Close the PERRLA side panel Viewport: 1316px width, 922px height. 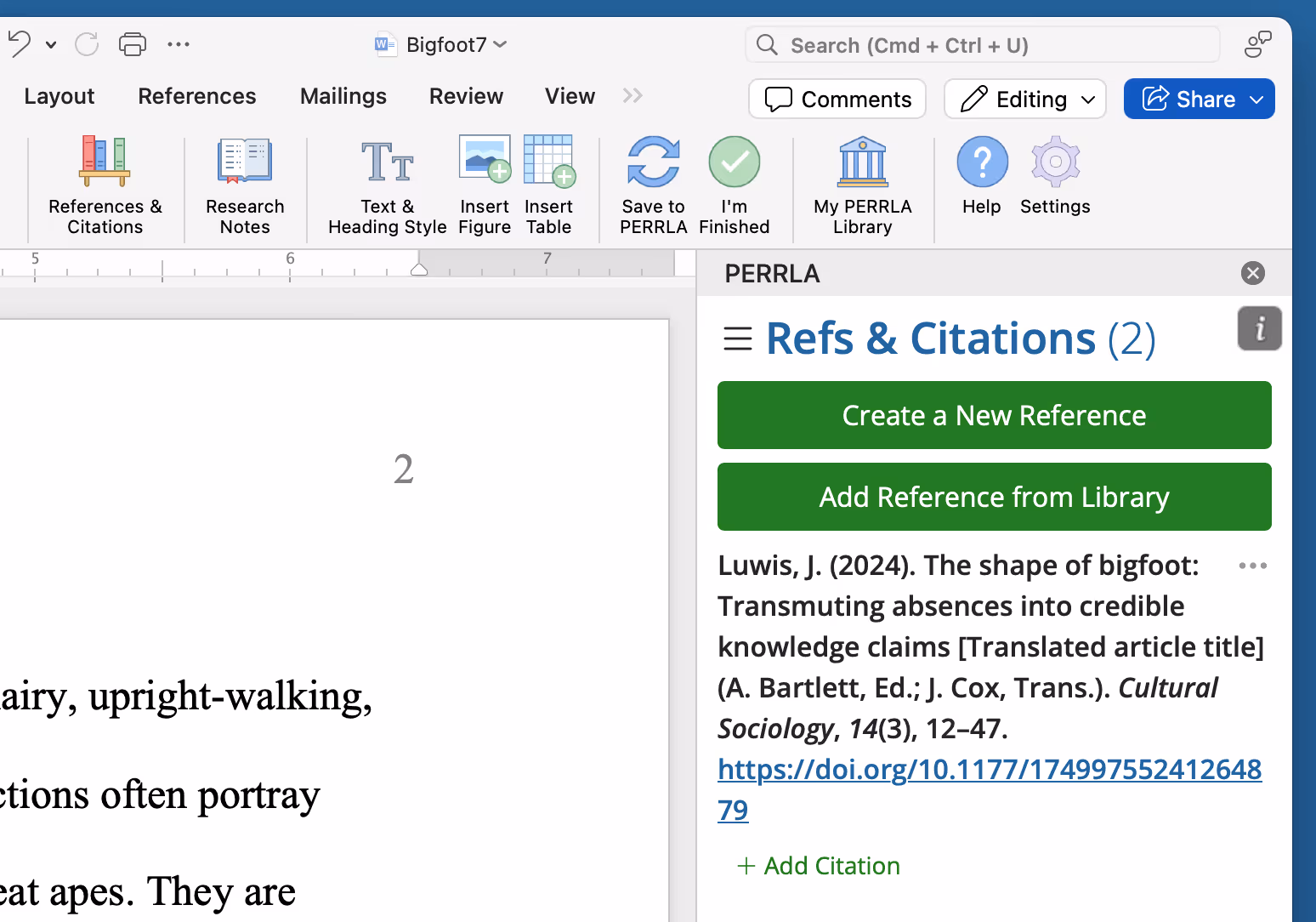(1253, 273)
